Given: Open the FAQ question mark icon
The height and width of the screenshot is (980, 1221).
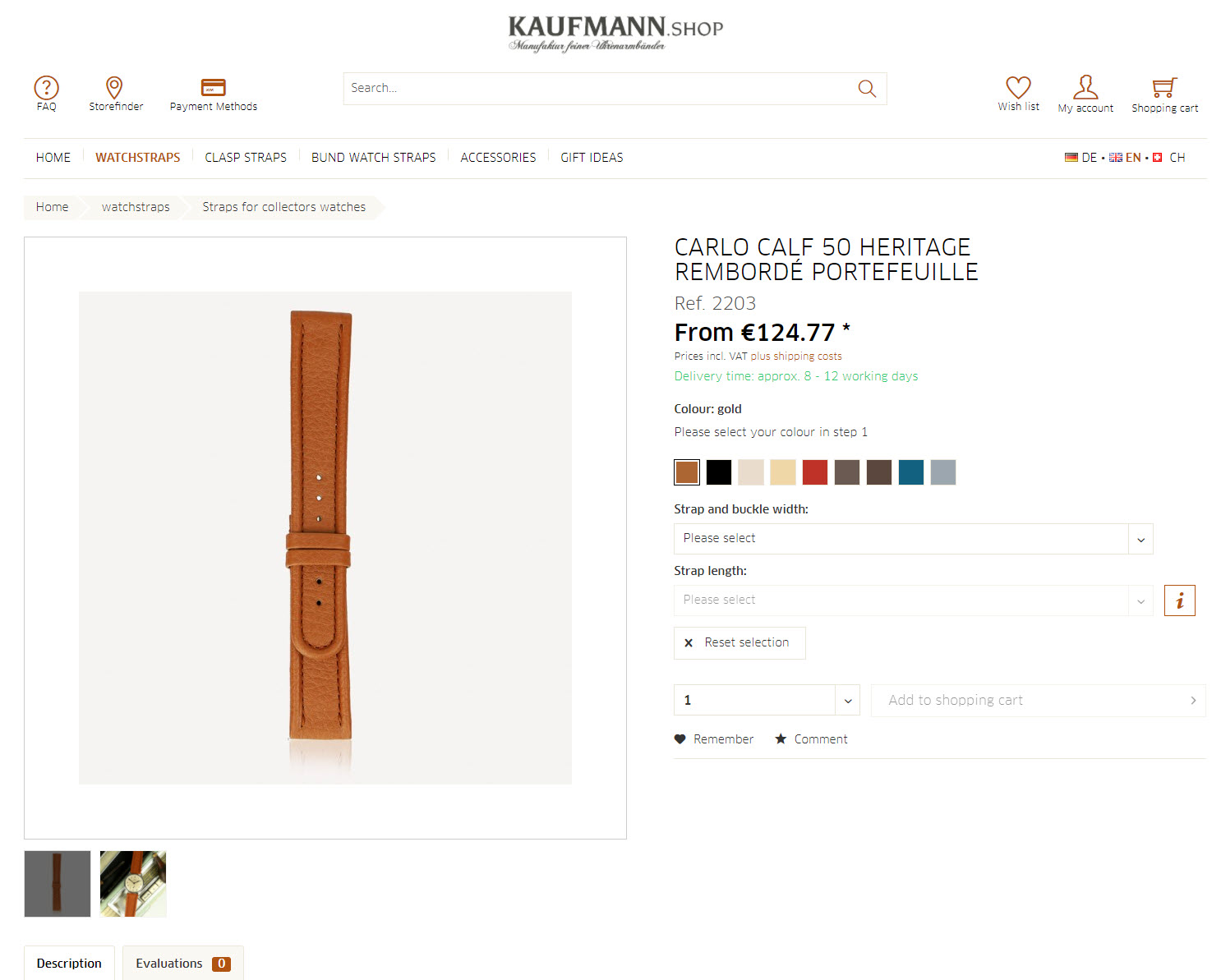Looking at the screenshot, I should (x=46, y=88).
